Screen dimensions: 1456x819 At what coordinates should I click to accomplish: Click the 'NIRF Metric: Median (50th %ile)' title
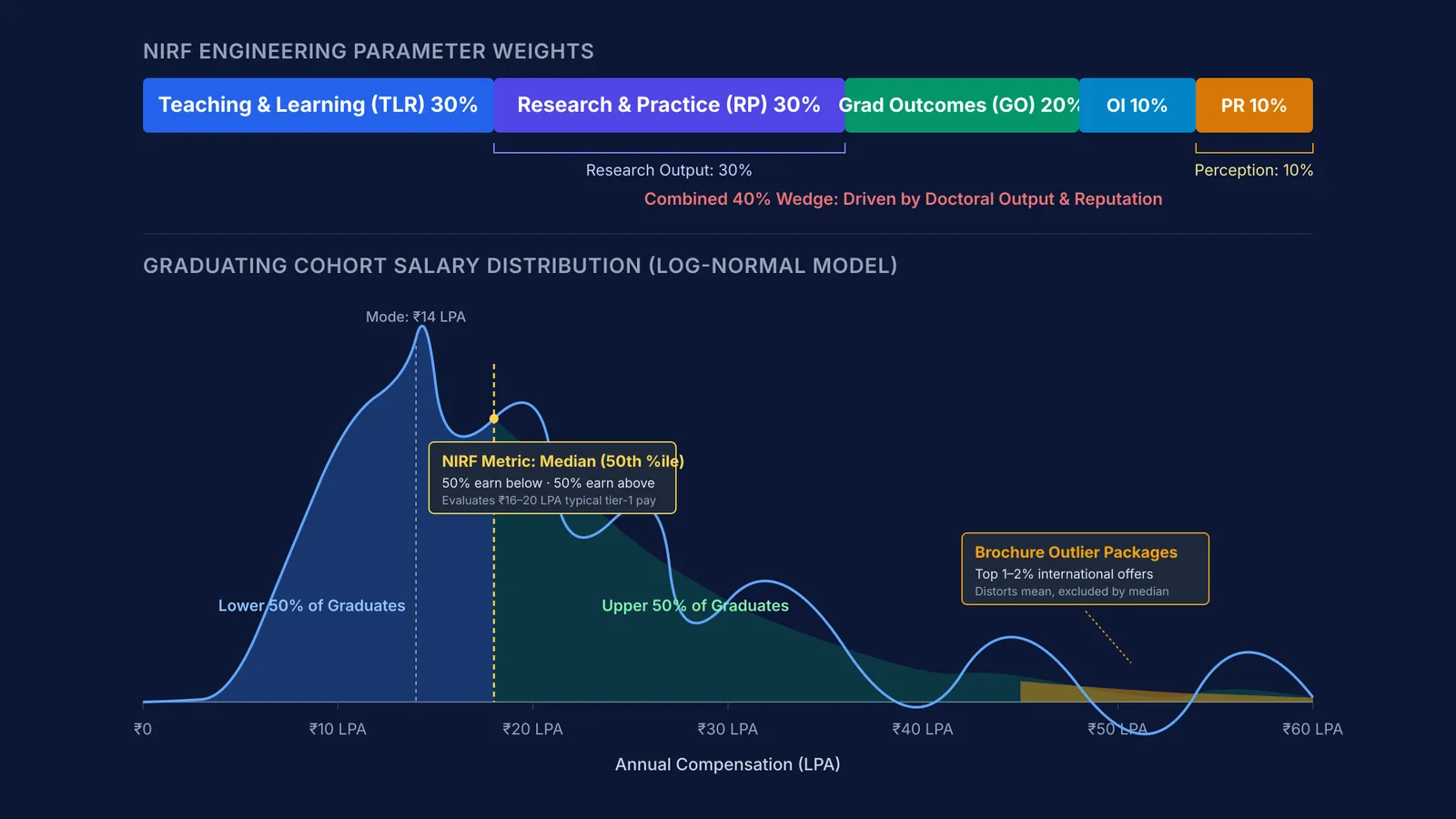563,461
